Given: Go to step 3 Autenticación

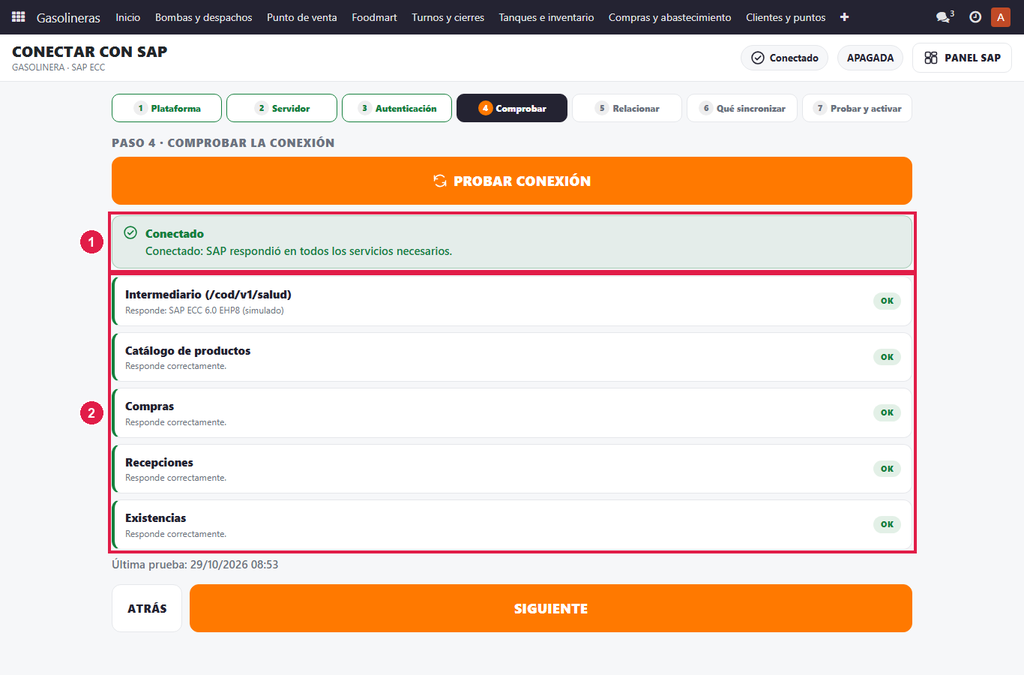Looking at the screenshot, I should [x=396, y=108].
